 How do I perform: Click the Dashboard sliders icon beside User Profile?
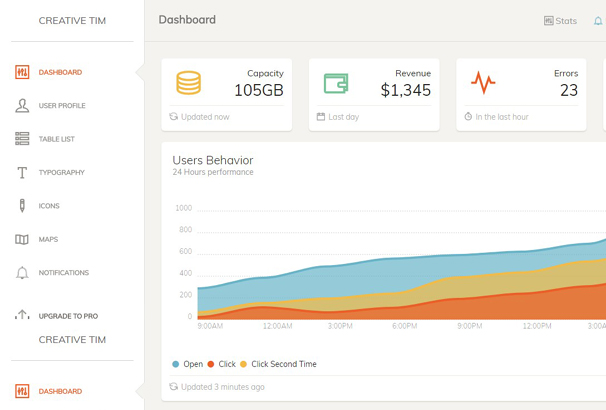22,72
